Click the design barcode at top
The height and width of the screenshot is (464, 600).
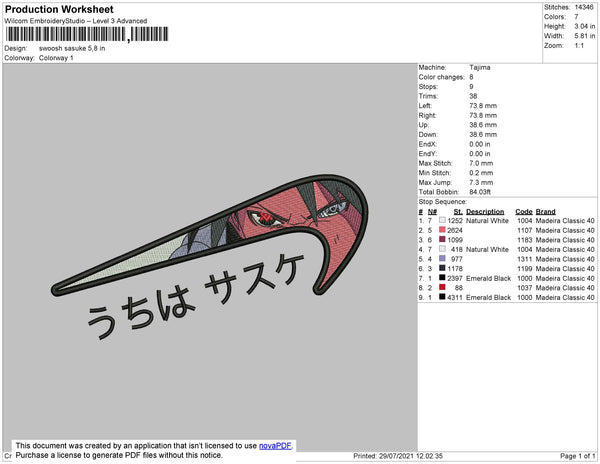click(87, 34)
